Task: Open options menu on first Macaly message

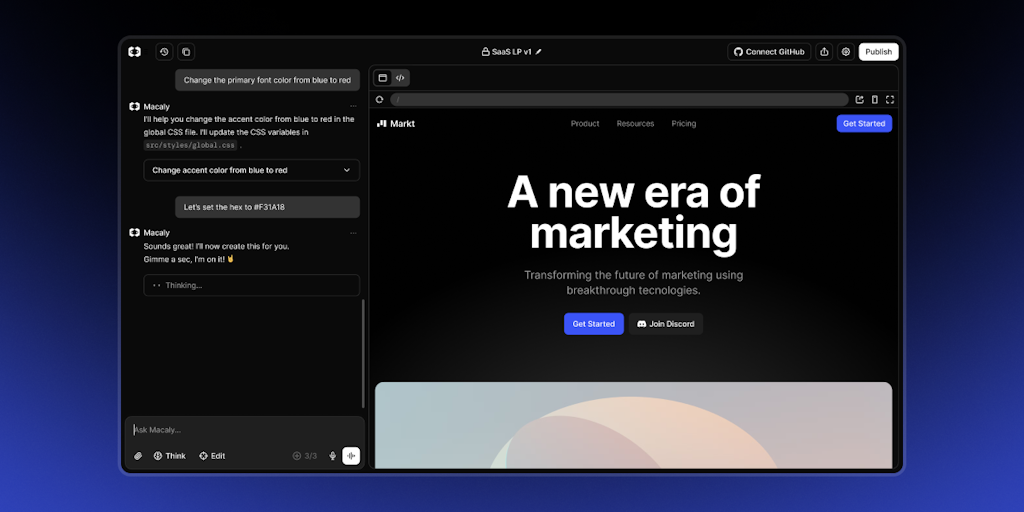Action: pyautogui.click(x=353, y=106)
